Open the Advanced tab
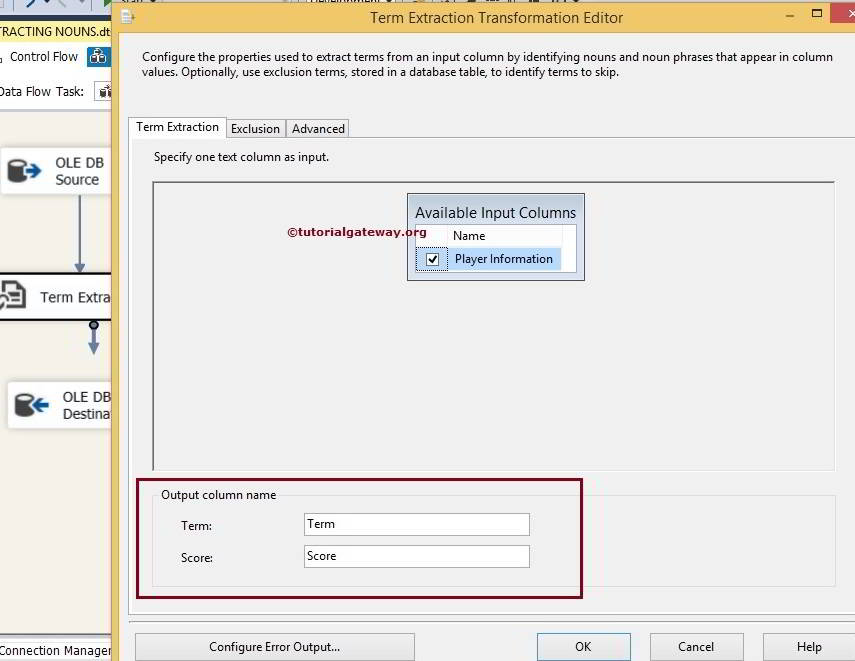Screen dimensions: 855x661 pyautogui.click(x=317, y=128)
